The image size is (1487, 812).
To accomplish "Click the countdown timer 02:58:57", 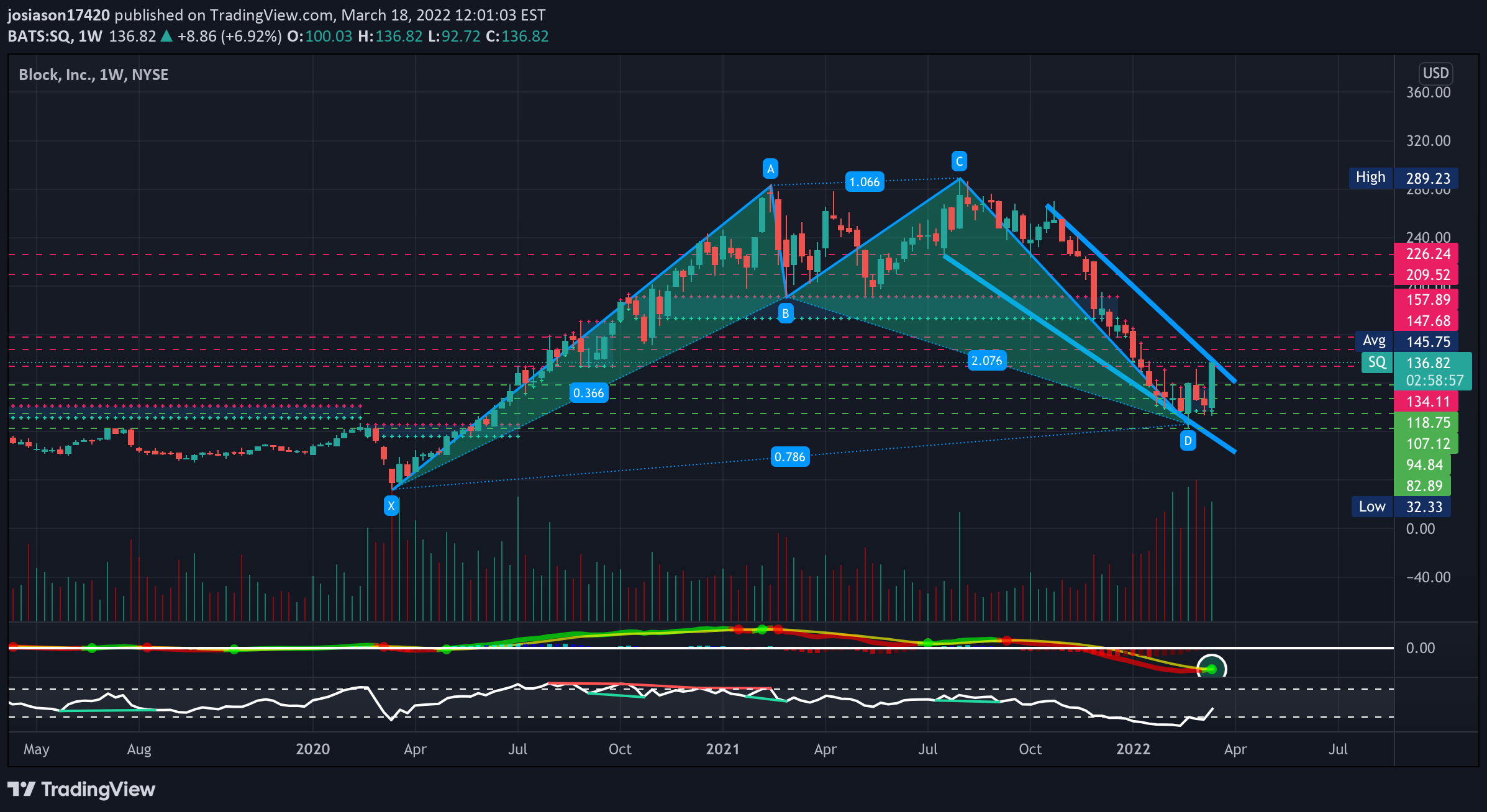I will pyautogui.click(x=1434, y=381).
